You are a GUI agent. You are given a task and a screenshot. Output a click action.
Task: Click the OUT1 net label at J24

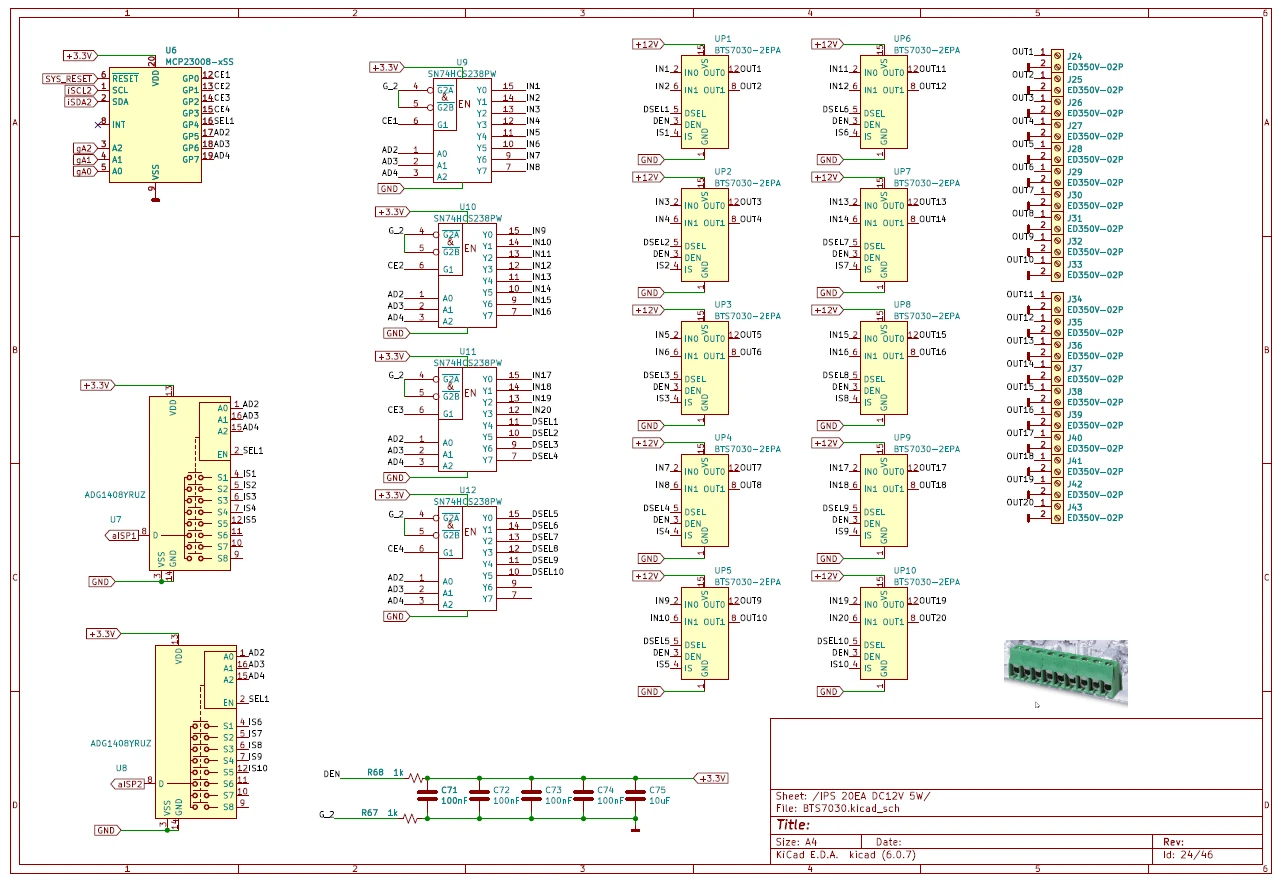tap(1022, 51)
